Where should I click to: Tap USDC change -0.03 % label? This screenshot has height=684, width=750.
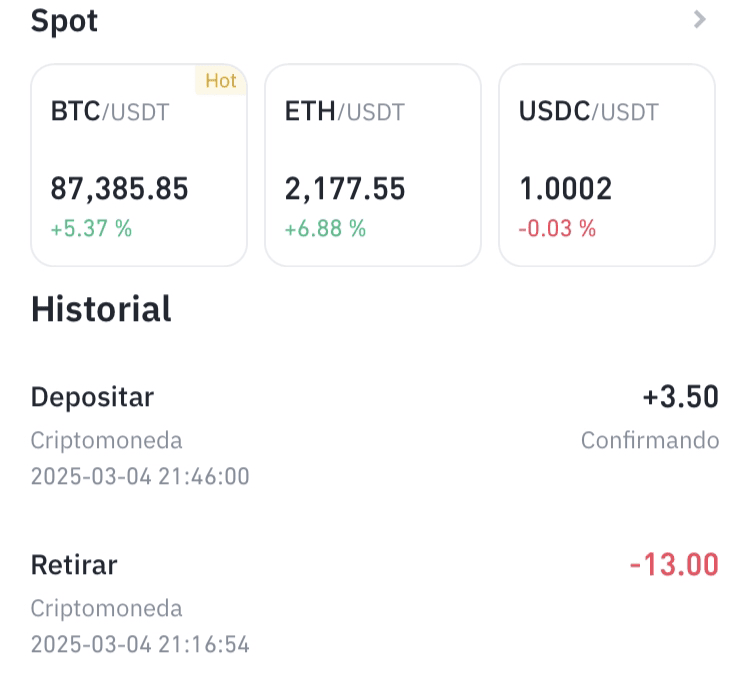point(557,228)
